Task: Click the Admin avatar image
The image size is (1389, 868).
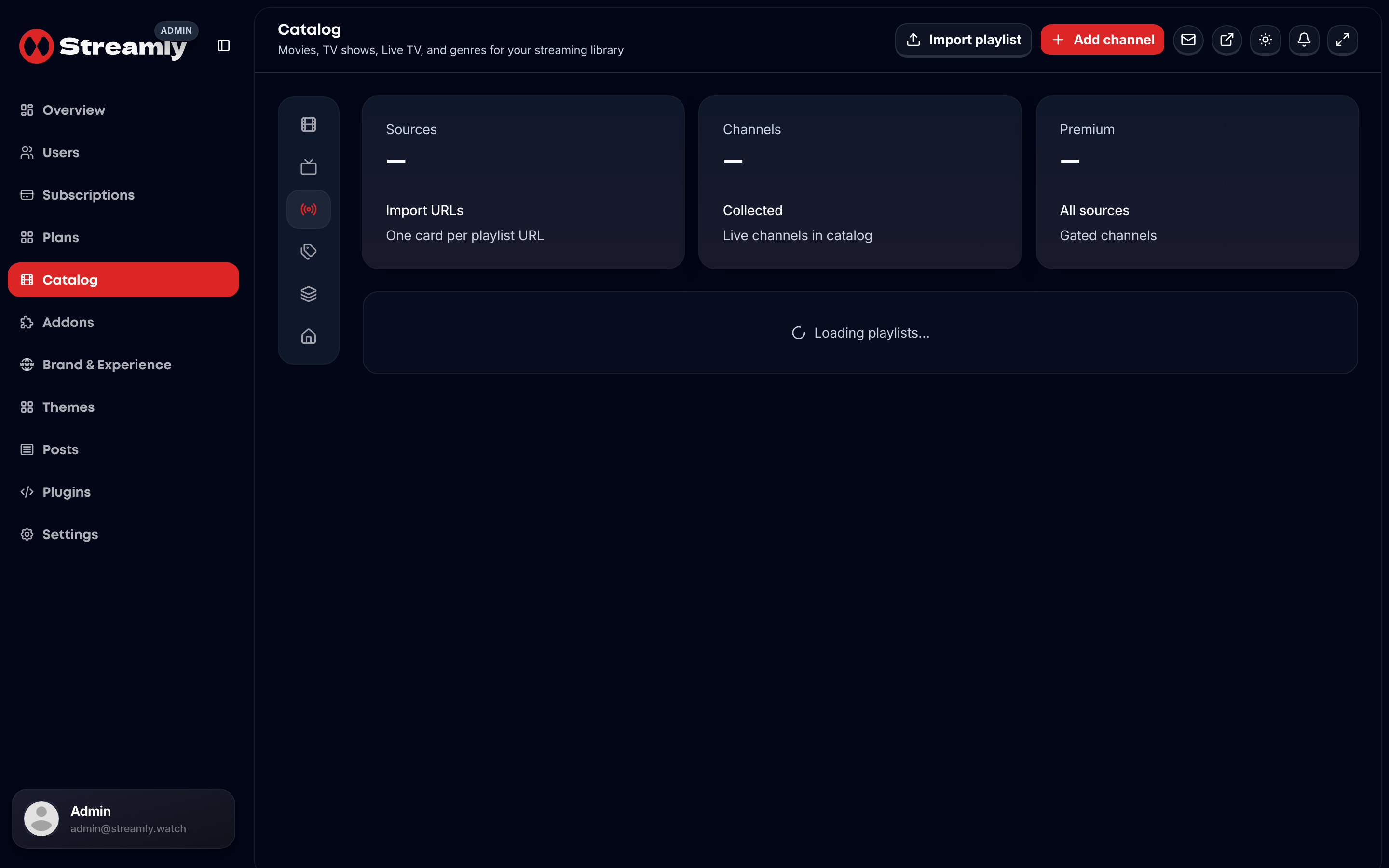Action: click(x=41, y=819)
